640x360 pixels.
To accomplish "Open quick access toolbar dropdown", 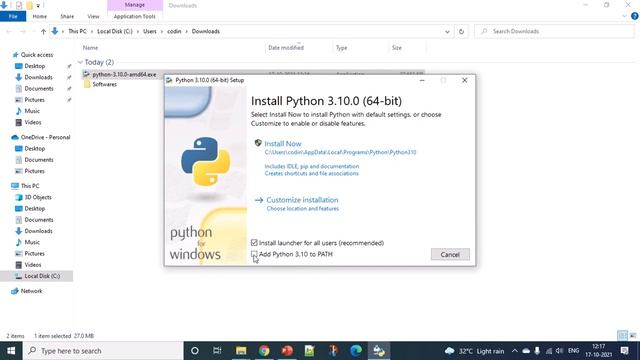I will (x=38, y=5).
